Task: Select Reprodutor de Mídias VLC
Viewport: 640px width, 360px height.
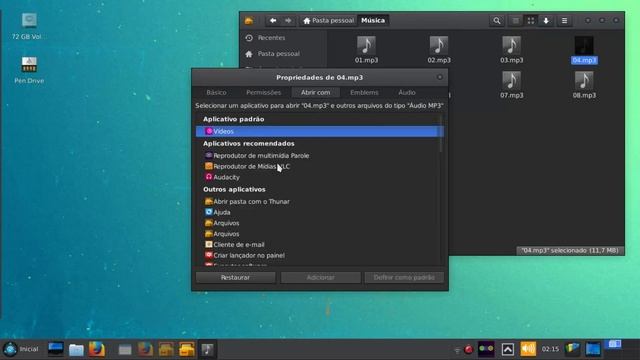Action: (317, 167)
